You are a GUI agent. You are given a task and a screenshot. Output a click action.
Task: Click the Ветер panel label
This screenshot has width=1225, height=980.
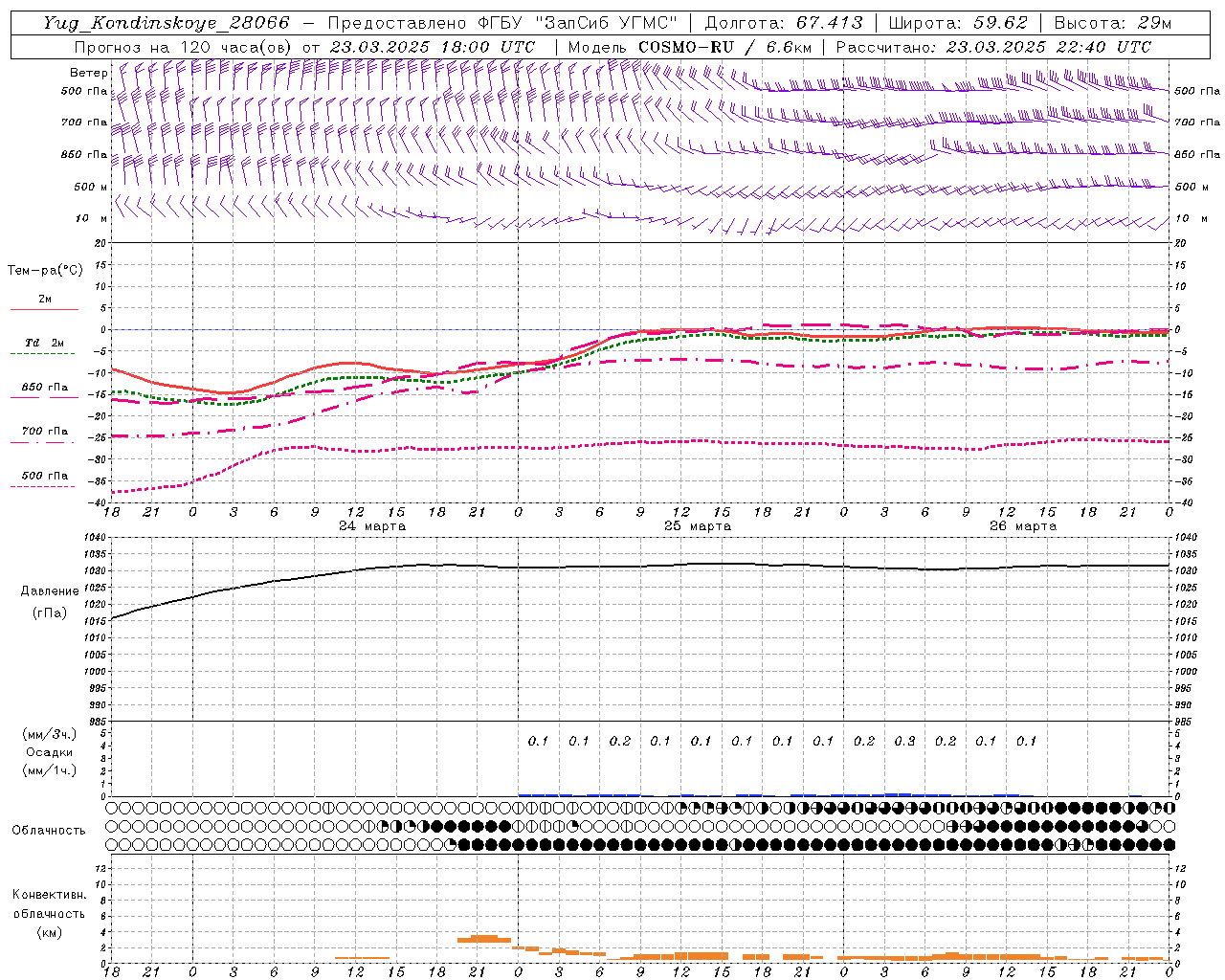[x=89, y=73]
